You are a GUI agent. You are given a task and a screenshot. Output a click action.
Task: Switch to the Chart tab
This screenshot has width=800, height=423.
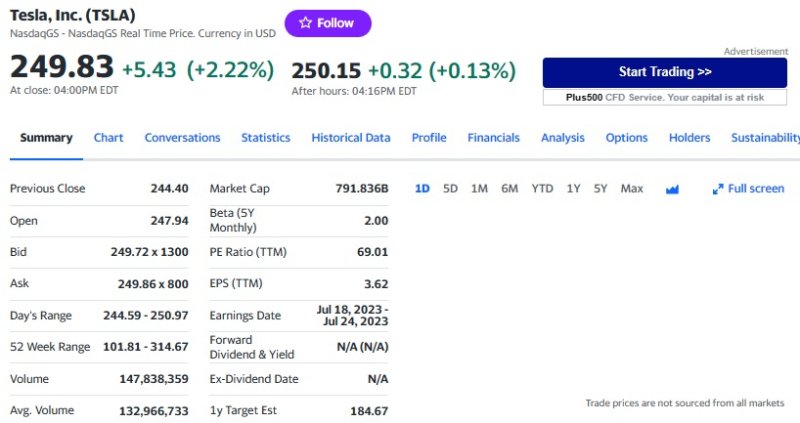[x=108, y=138]
